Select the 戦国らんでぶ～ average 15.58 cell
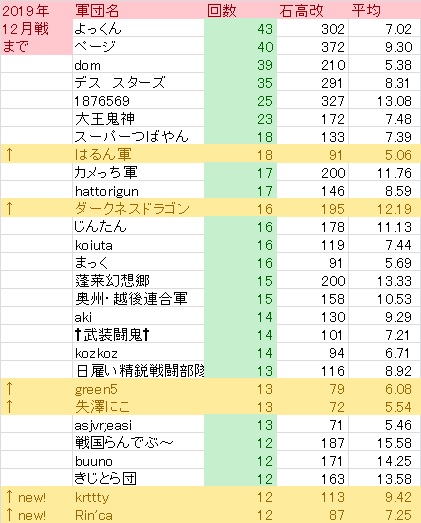421x523 pixels. 384,443
